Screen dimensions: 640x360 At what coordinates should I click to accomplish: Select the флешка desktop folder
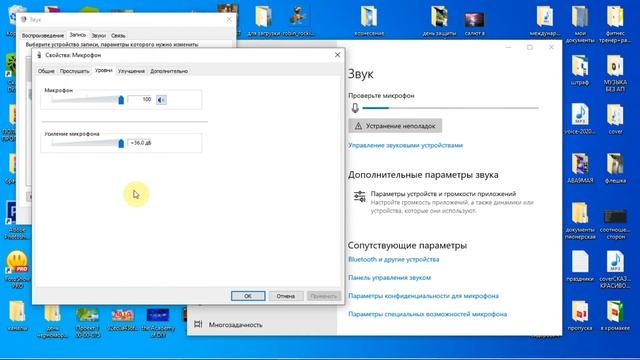click(x=615, y=168)
